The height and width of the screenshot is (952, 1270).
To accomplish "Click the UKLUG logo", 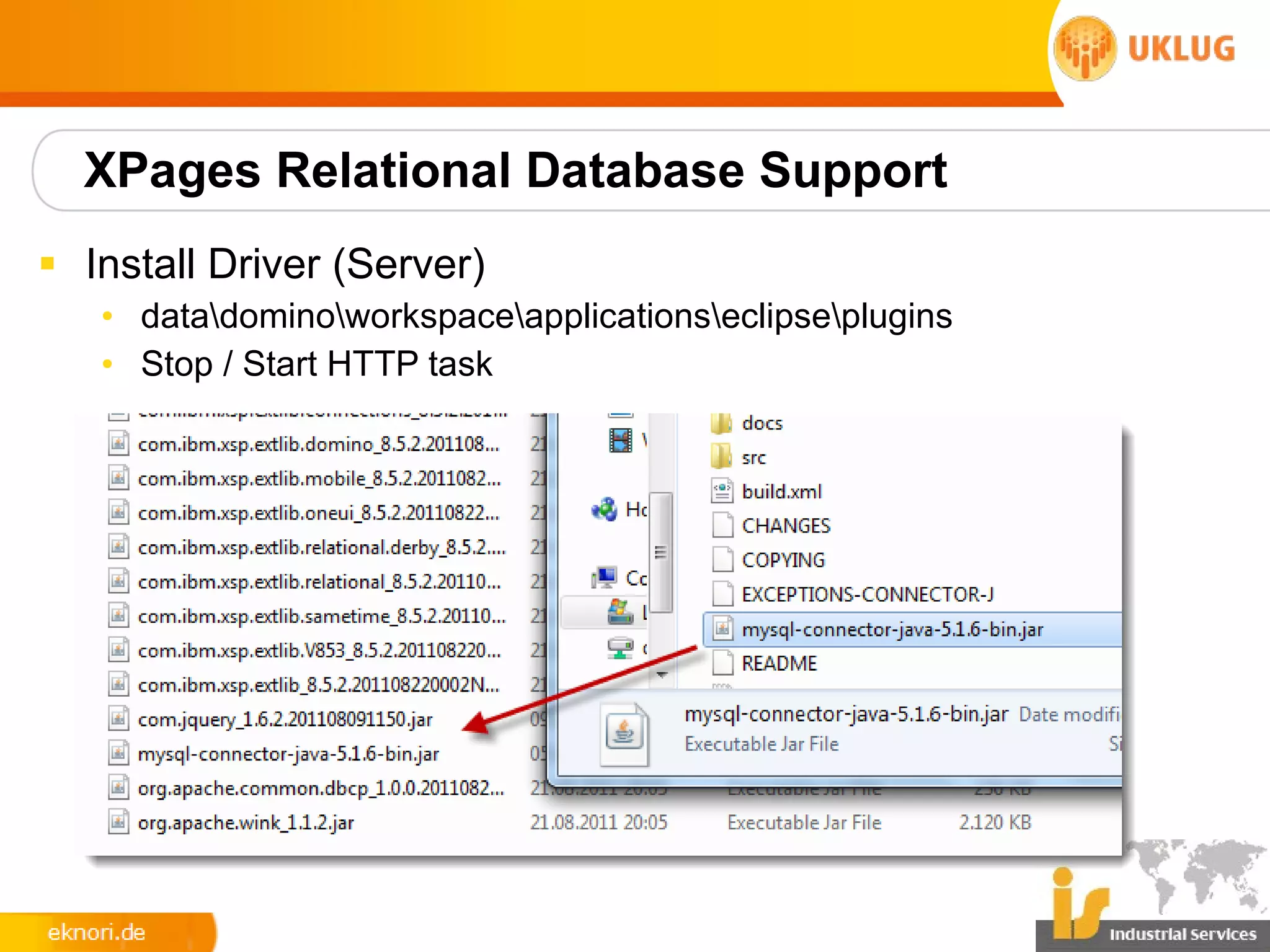I will pos(1145,48).
